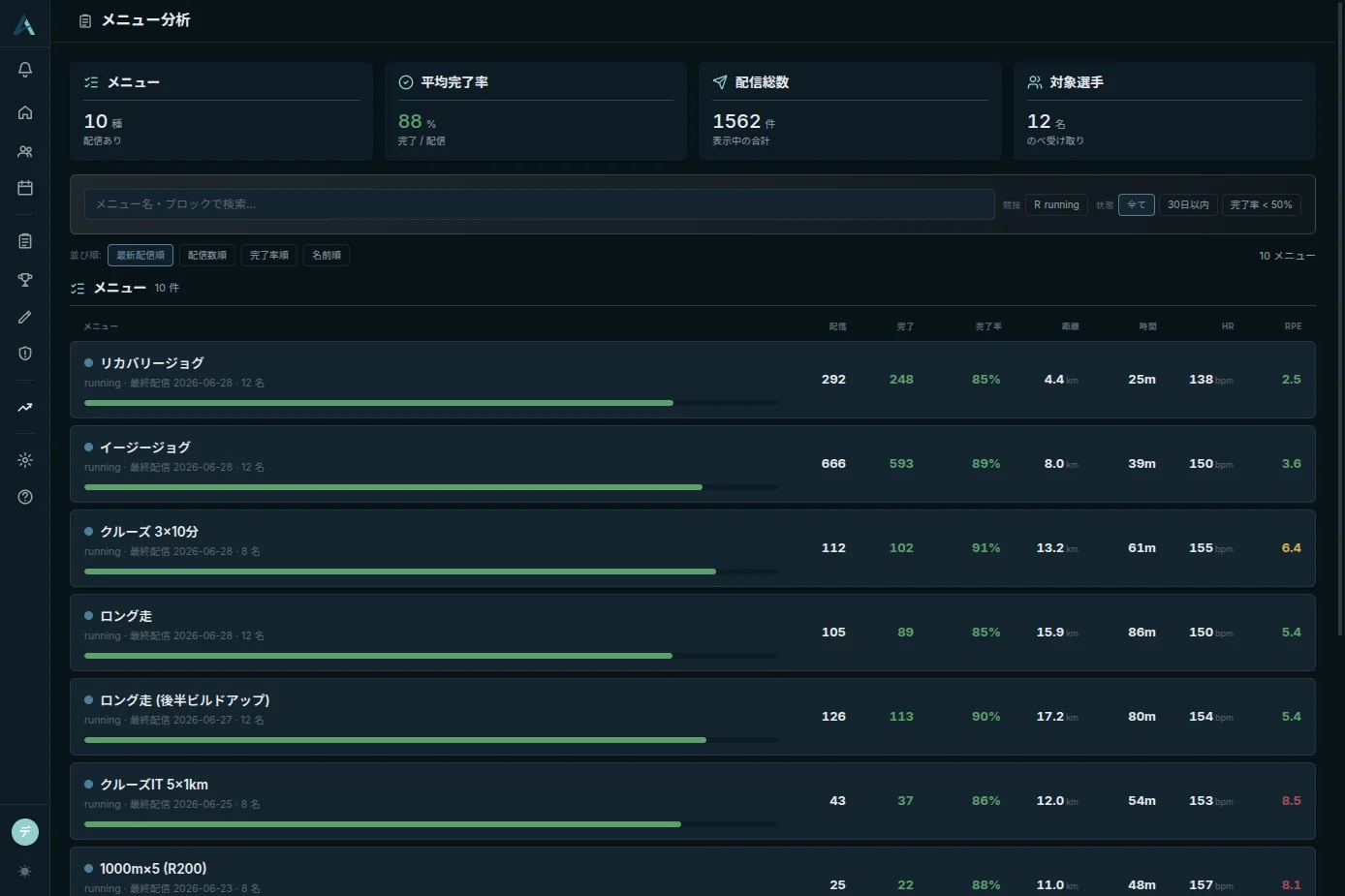Open athletes people icon in sidebar
This screenshot has height=896, width=1345.
coord(25,151)
